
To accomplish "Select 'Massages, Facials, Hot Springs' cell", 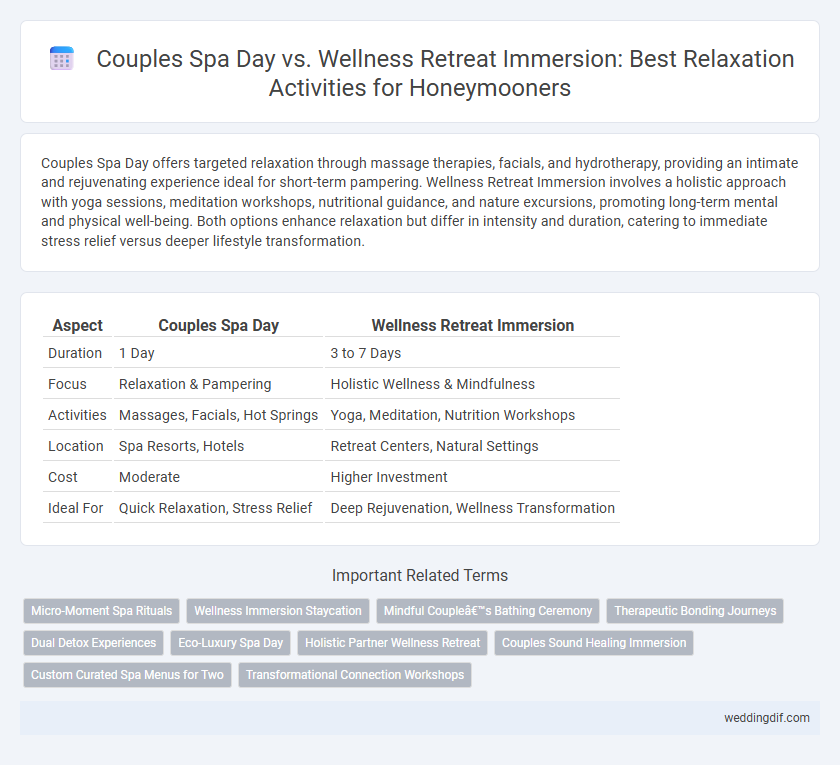I will [218, 415].
